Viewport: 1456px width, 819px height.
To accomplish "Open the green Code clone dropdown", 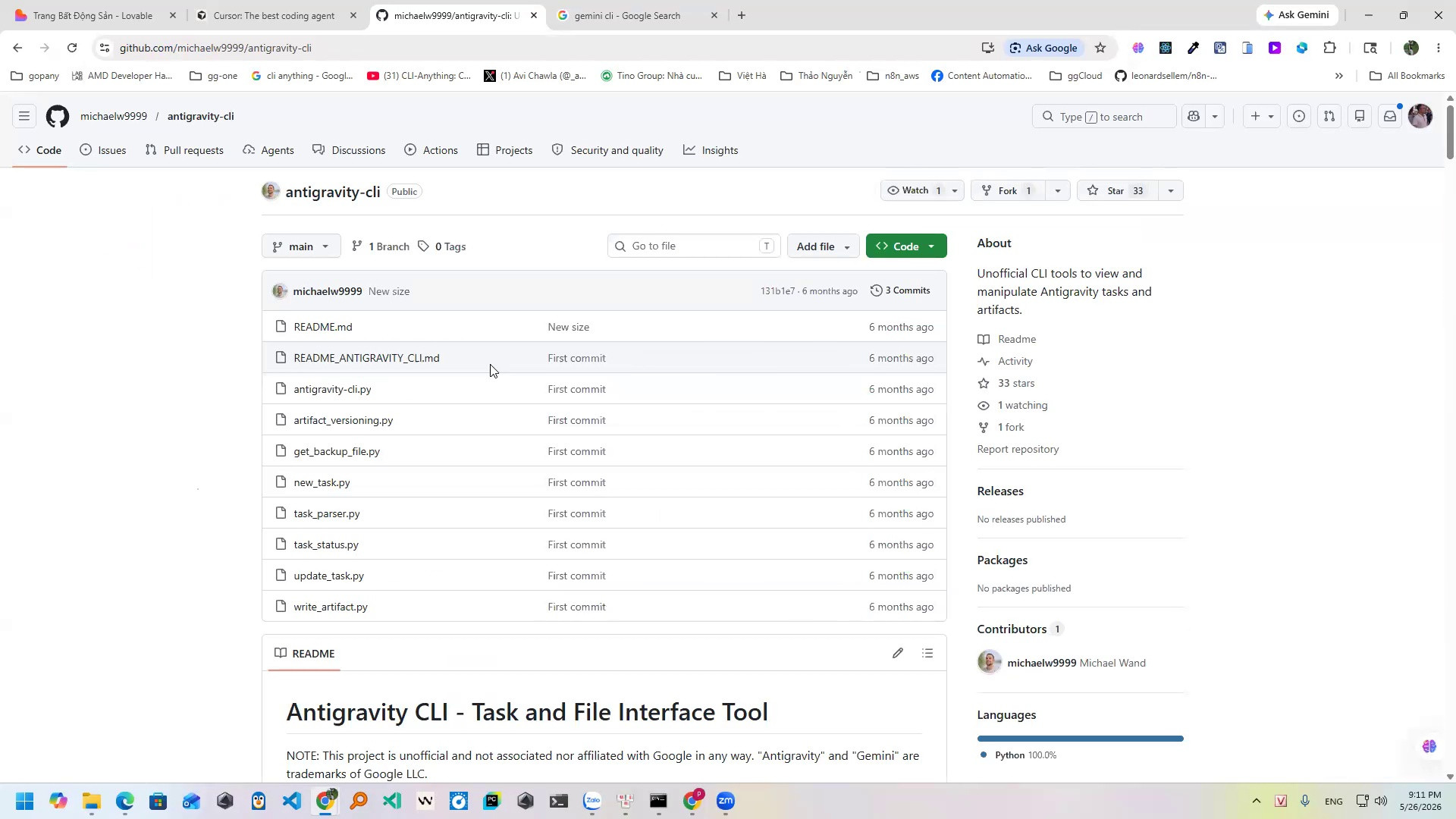I will tap(906, 246).
